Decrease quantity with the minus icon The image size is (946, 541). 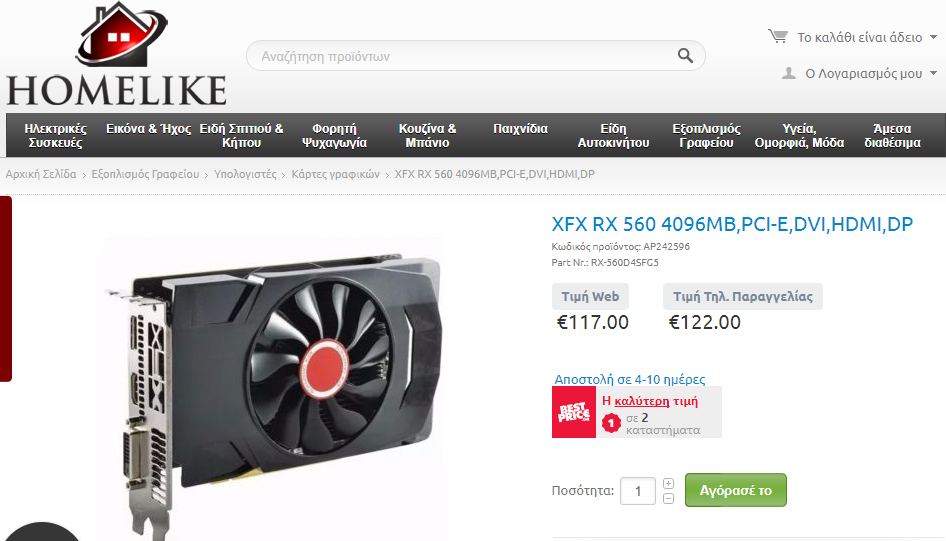(x=668, y=498)
